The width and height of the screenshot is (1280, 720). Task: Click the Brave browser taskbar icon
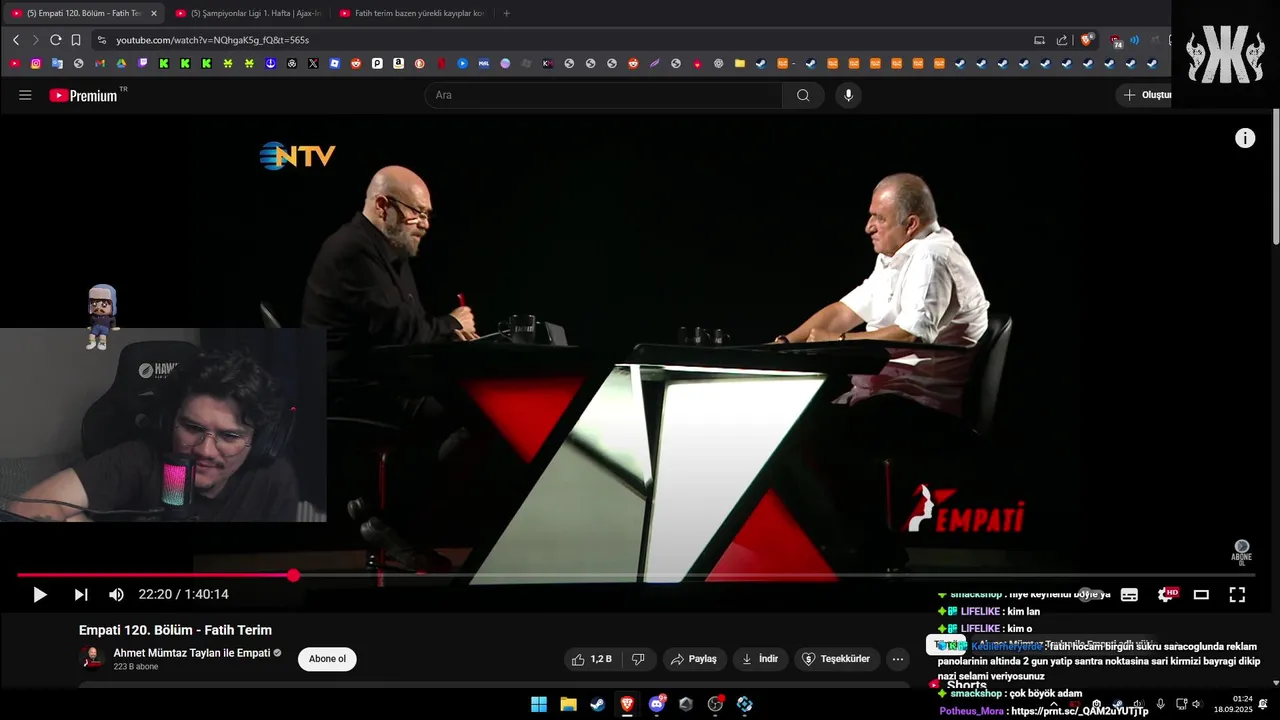click(627, 704)
